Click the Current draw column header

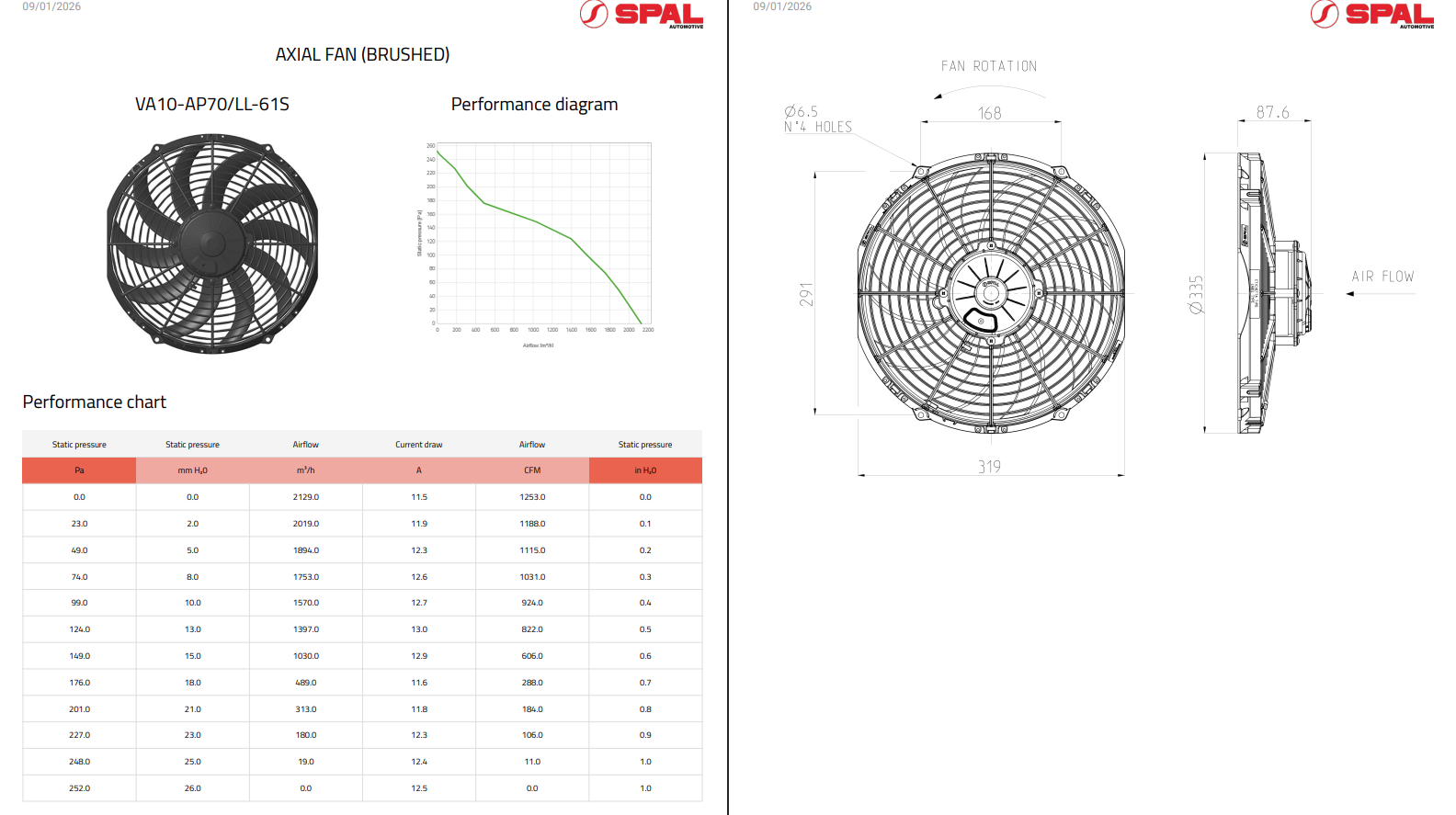tap(419, 445)
